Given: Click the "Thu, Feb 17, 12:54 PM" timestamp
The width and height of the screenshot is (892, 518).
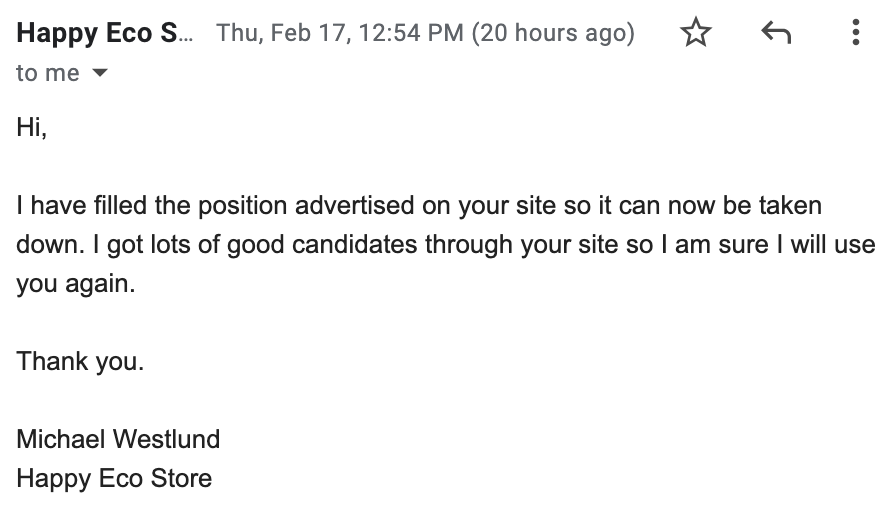Looking at the screenshot, I should point(340,33).
